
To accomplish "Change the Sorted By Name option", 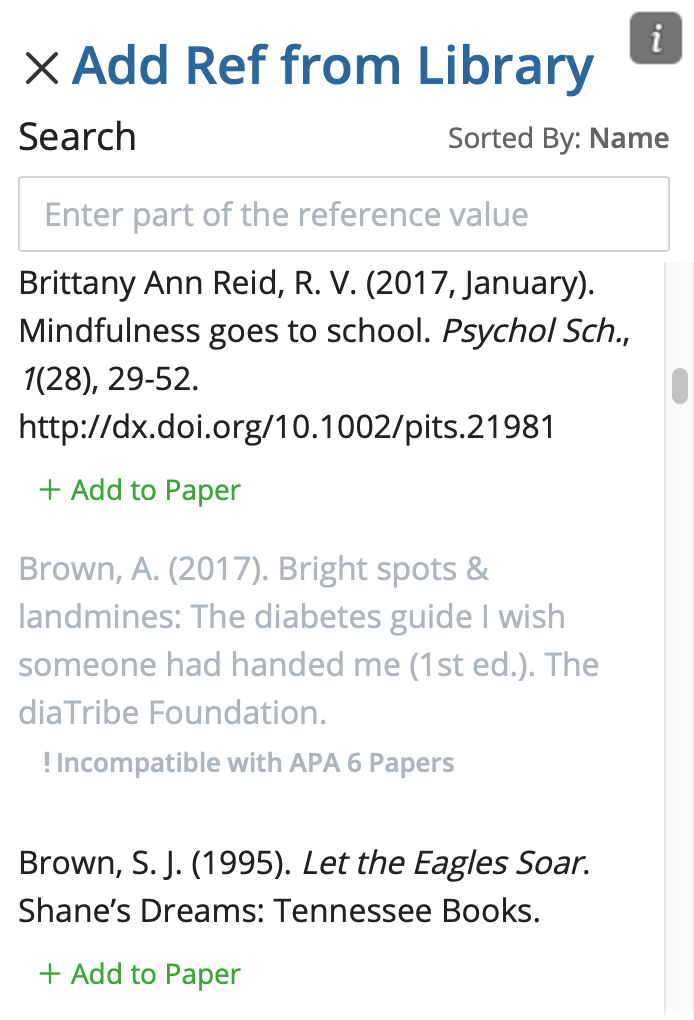I will [558, 138].
